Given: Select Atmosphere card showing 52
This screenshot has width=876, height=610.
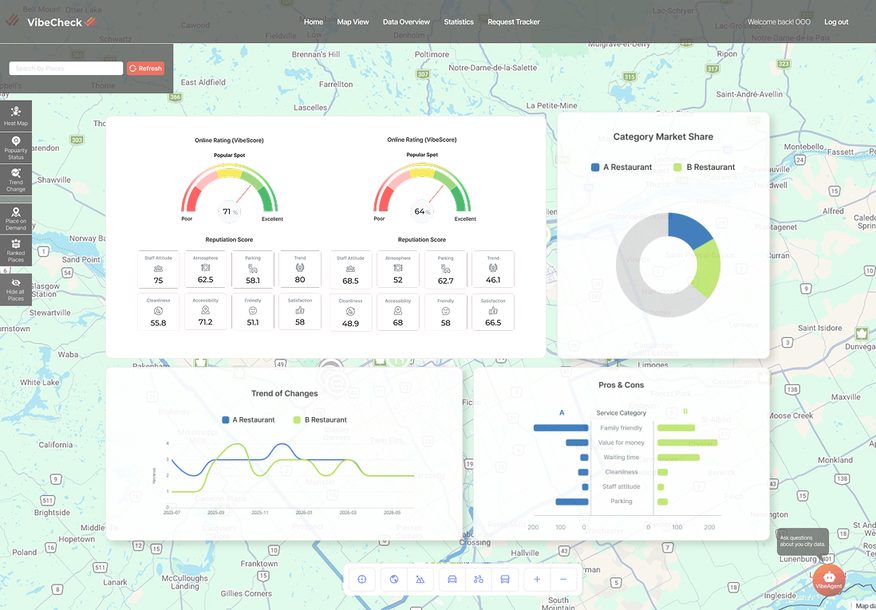Looking at the screenshot, I should click(398, 270).
